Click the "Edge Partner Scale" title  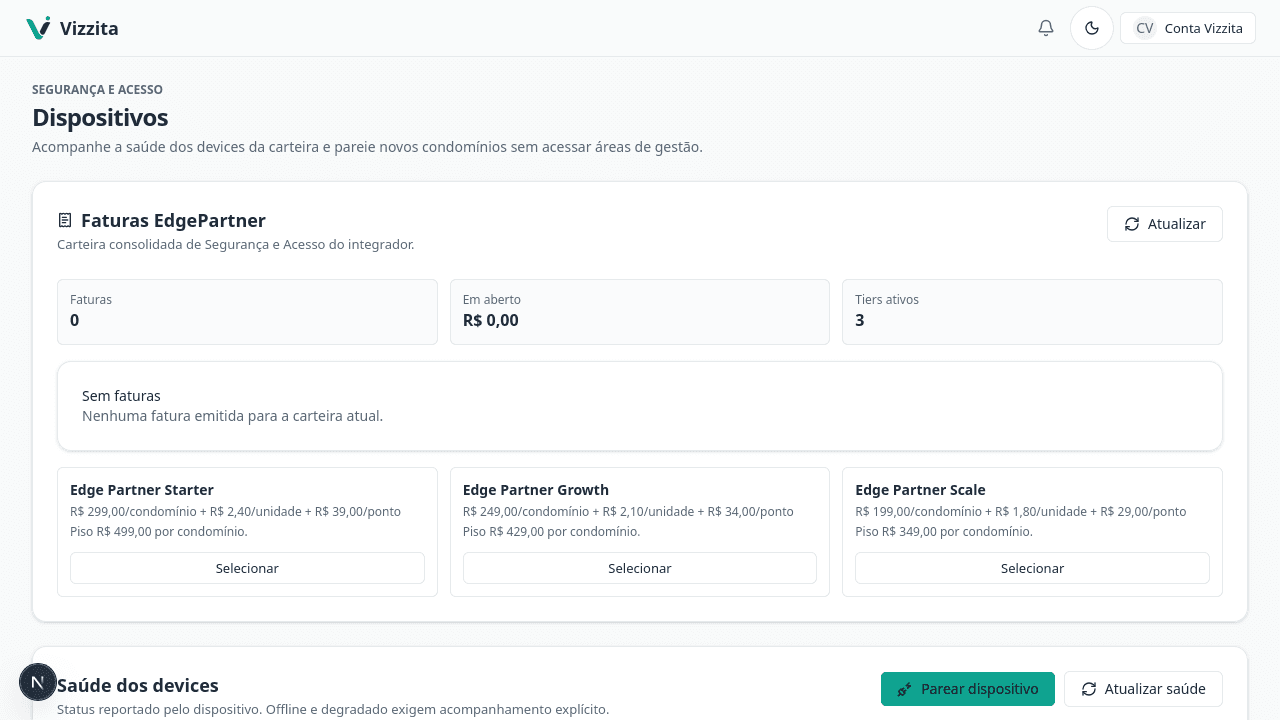click(x=920, y=490)
